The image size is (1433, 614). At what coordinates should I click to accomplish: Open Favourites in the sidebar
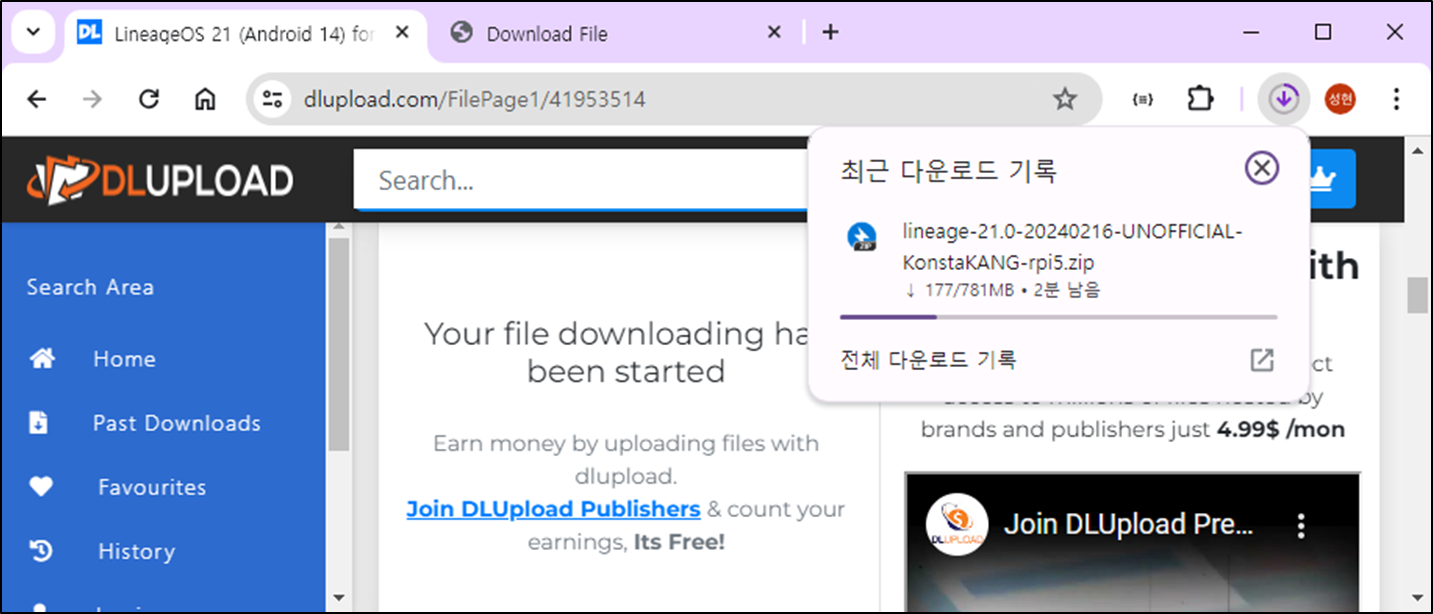click(152, 487)
